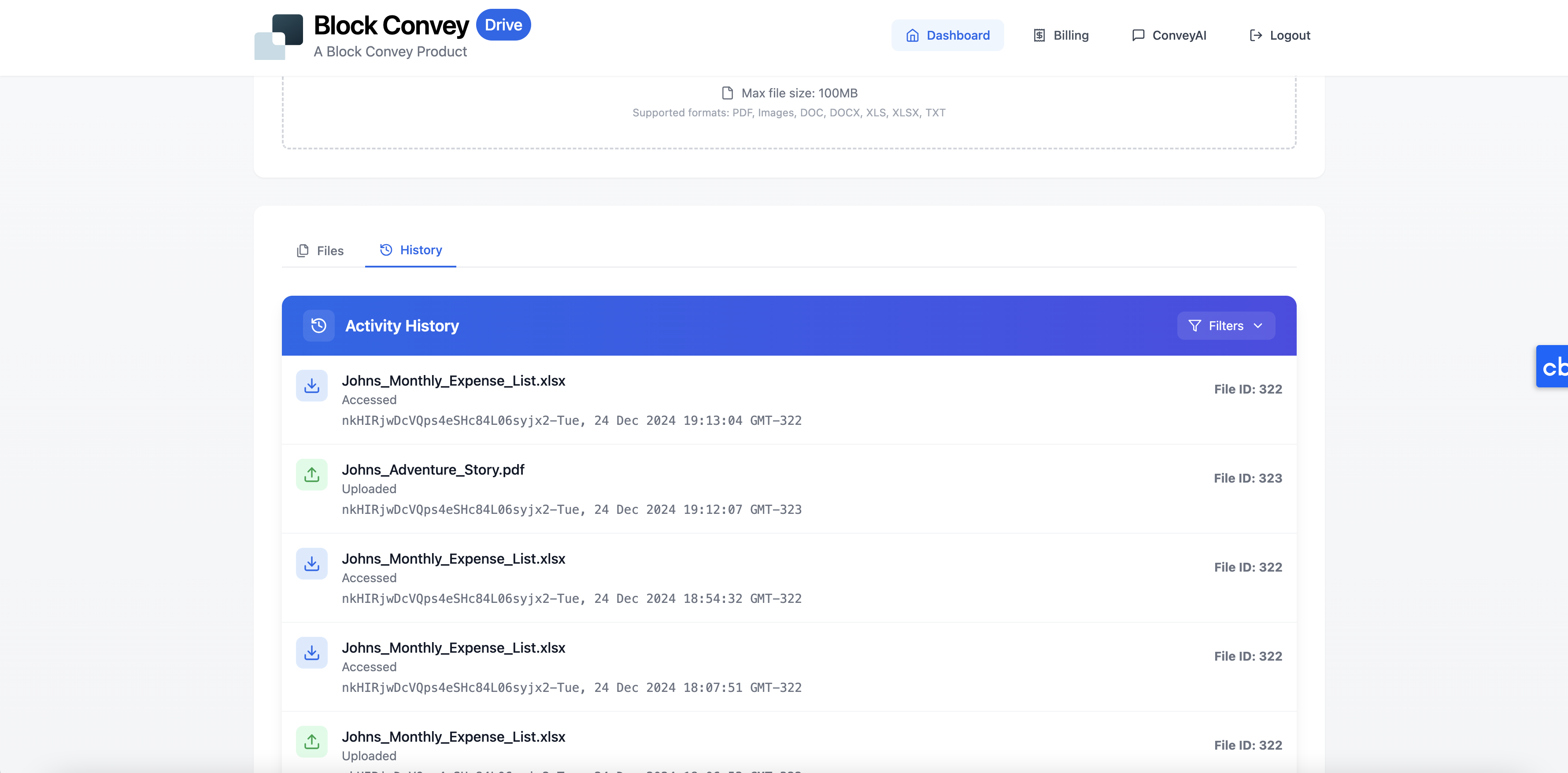Click download icon for the 18:07:51 entry
1568x773 pixels.
[312, 652]
